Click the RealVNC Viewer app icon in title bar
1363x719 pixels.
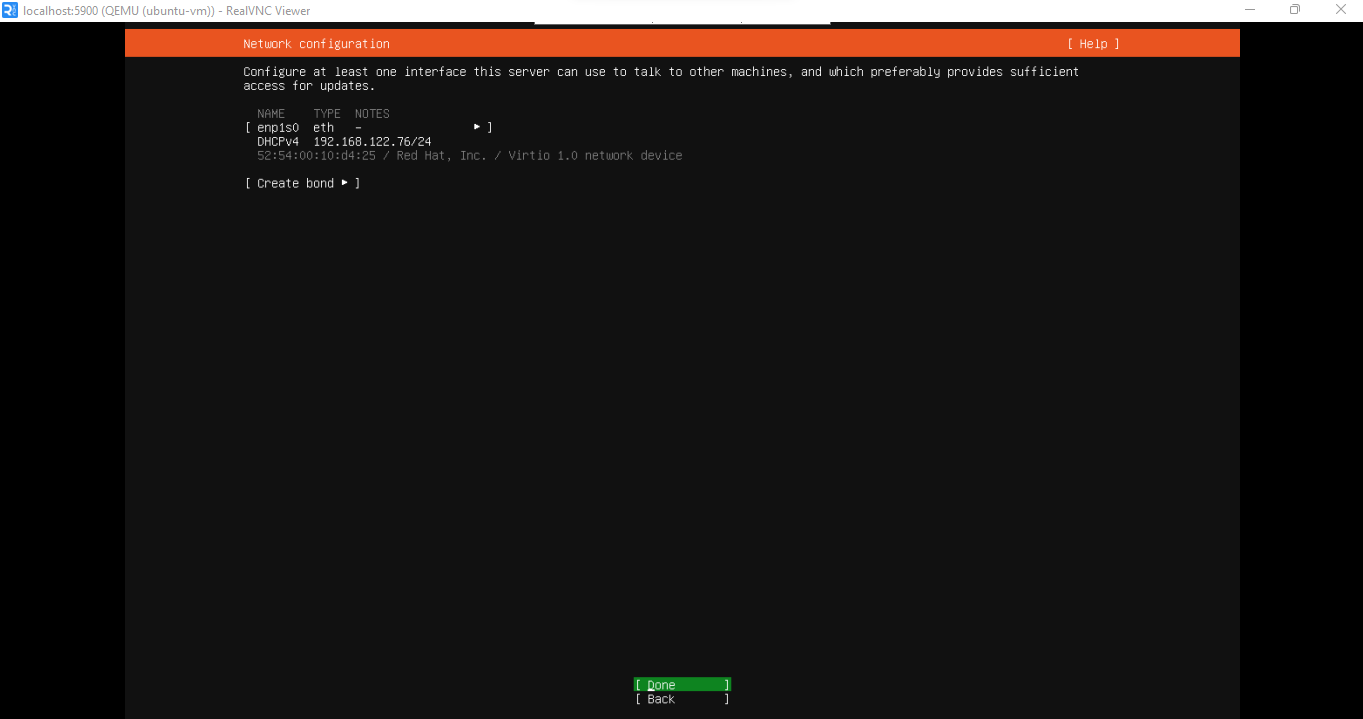coord(10,10)
